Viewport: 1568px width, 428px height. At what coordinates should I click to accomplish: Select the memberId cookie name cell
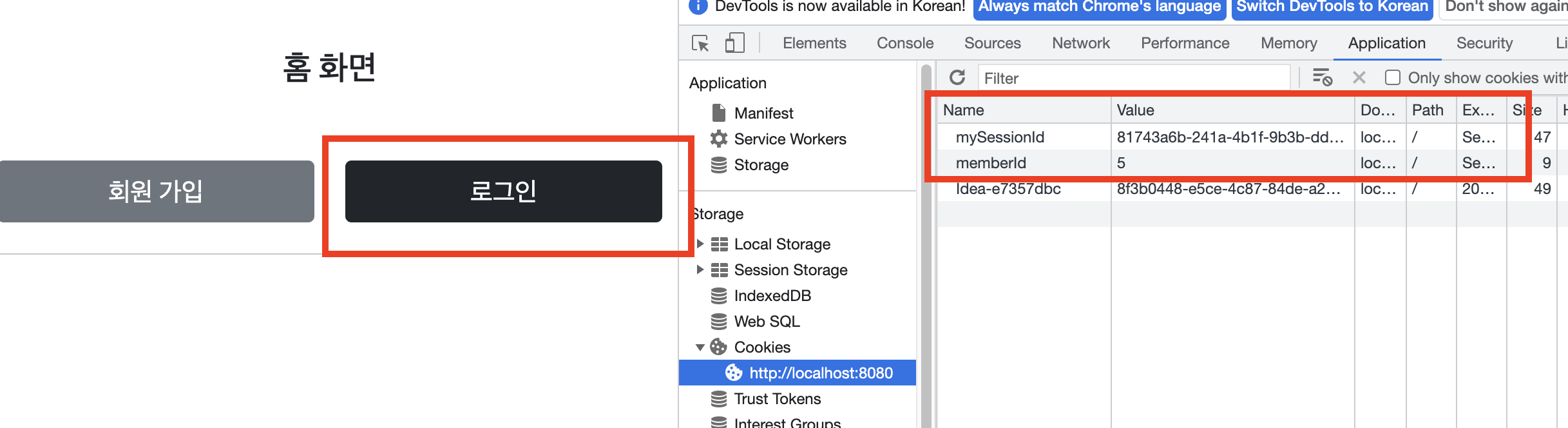1024,163
